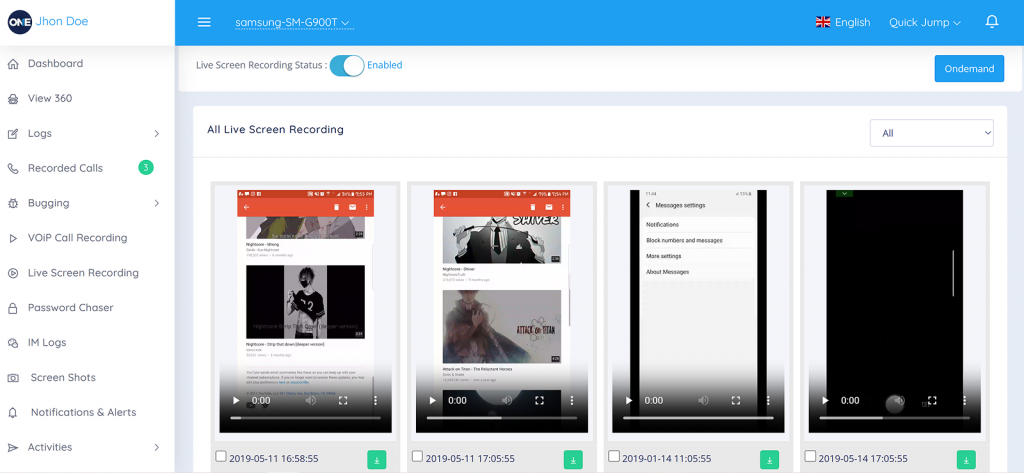Expand the Bugging submenu chevron
The height and width of the screenshot is (473, 1024).
point(157,203)
